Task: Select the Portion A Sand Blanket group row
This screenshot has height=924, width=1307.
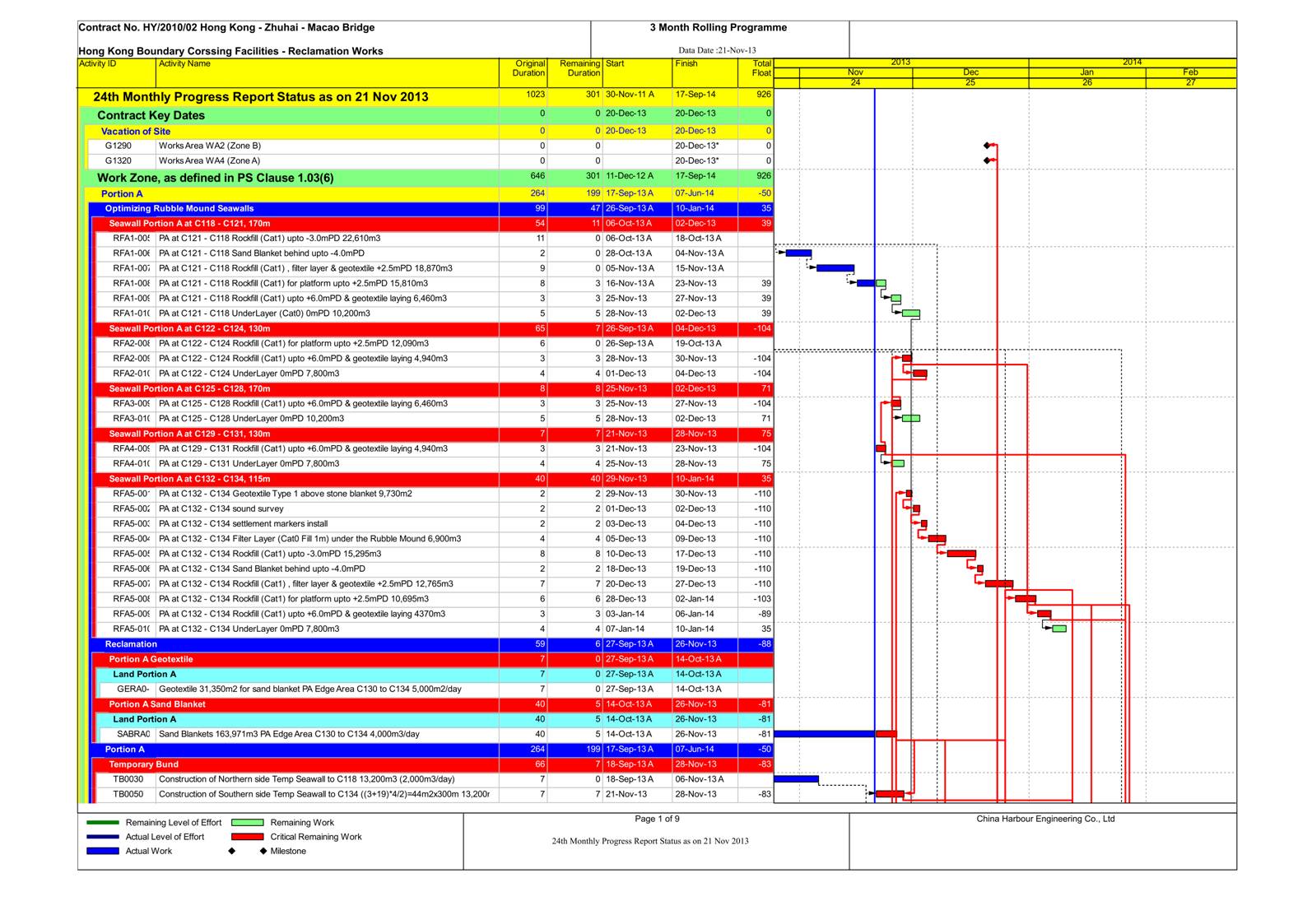Action: 433,704
